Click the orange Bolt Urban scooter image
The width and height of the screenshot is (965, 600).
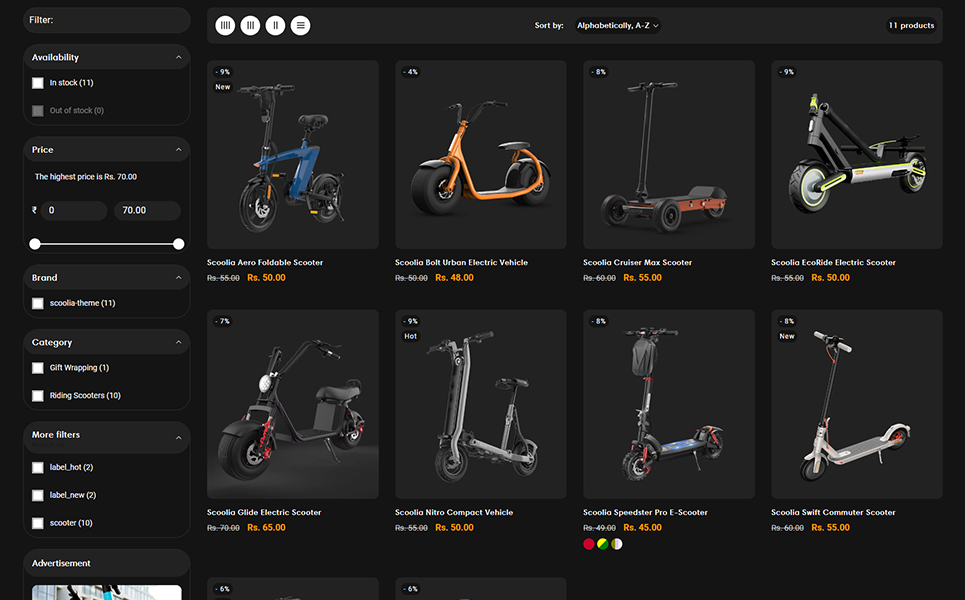(480, 155)
